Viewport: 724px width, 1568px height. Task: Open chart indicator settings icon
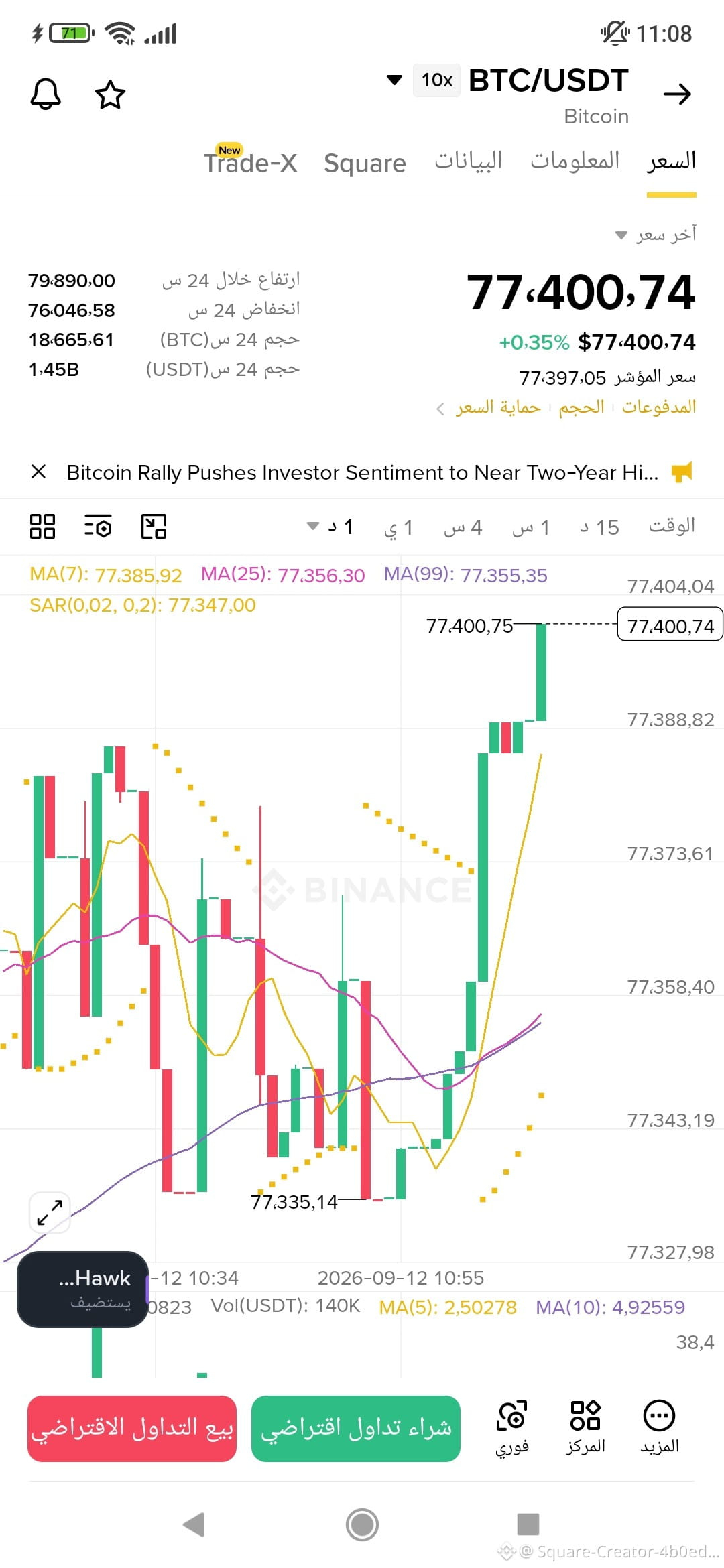coord(98,527)
